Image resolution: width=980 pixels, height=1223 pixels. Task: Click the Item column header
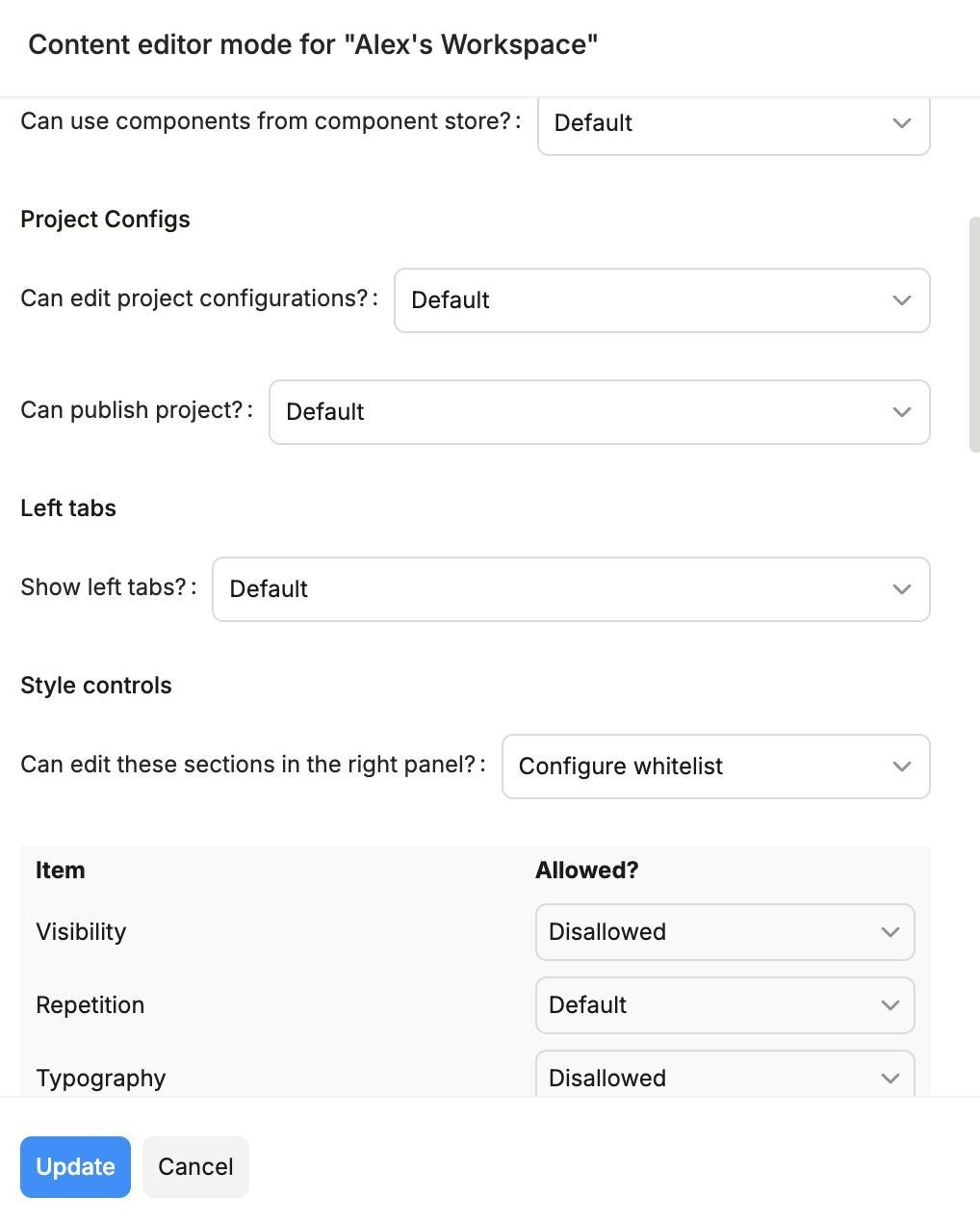61,871
